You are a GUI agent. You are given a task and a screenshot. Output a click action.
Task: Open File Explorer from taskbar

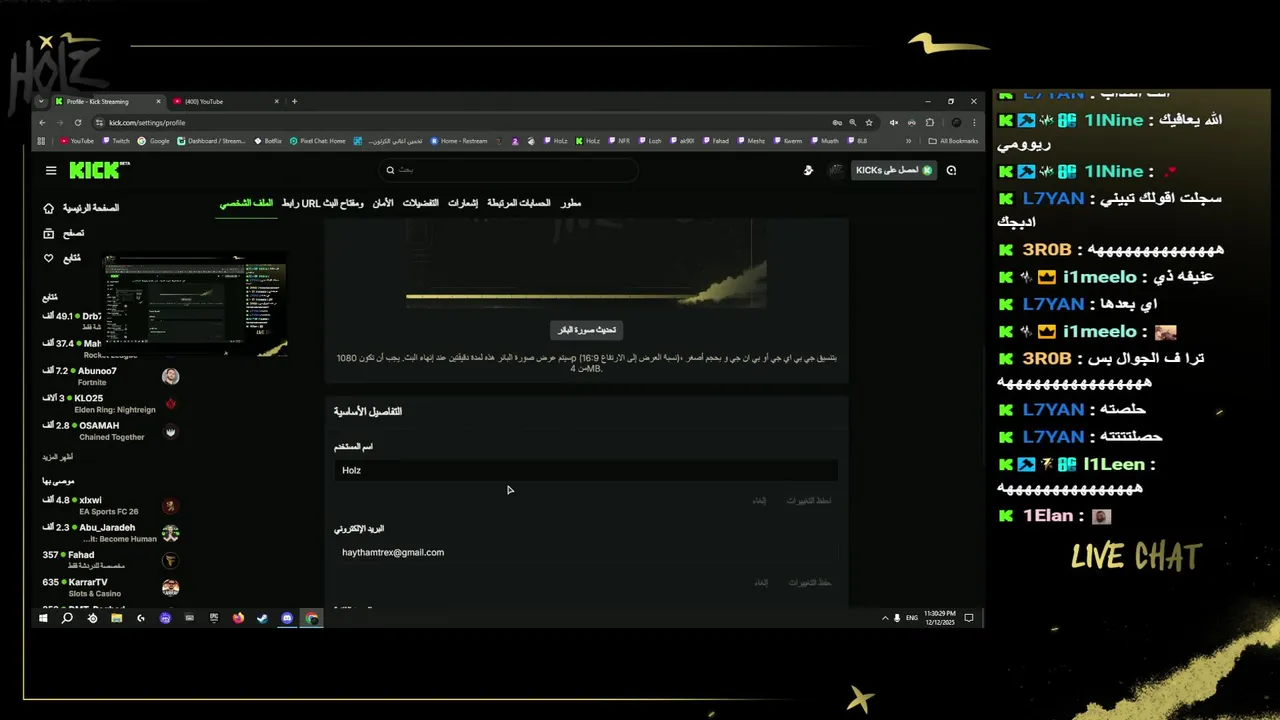click(117, 618)
